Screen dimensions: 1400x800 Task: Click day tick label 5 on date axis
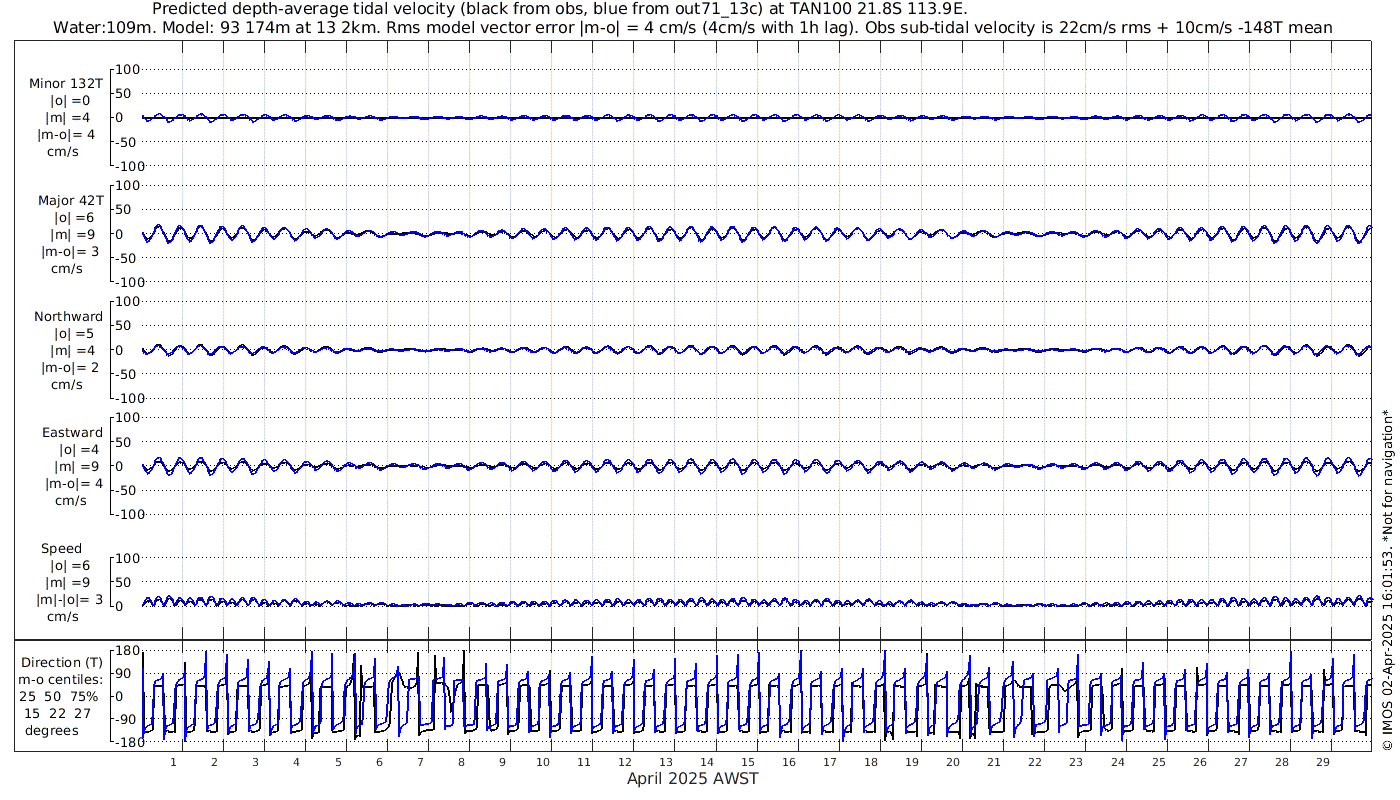[338, 762]
